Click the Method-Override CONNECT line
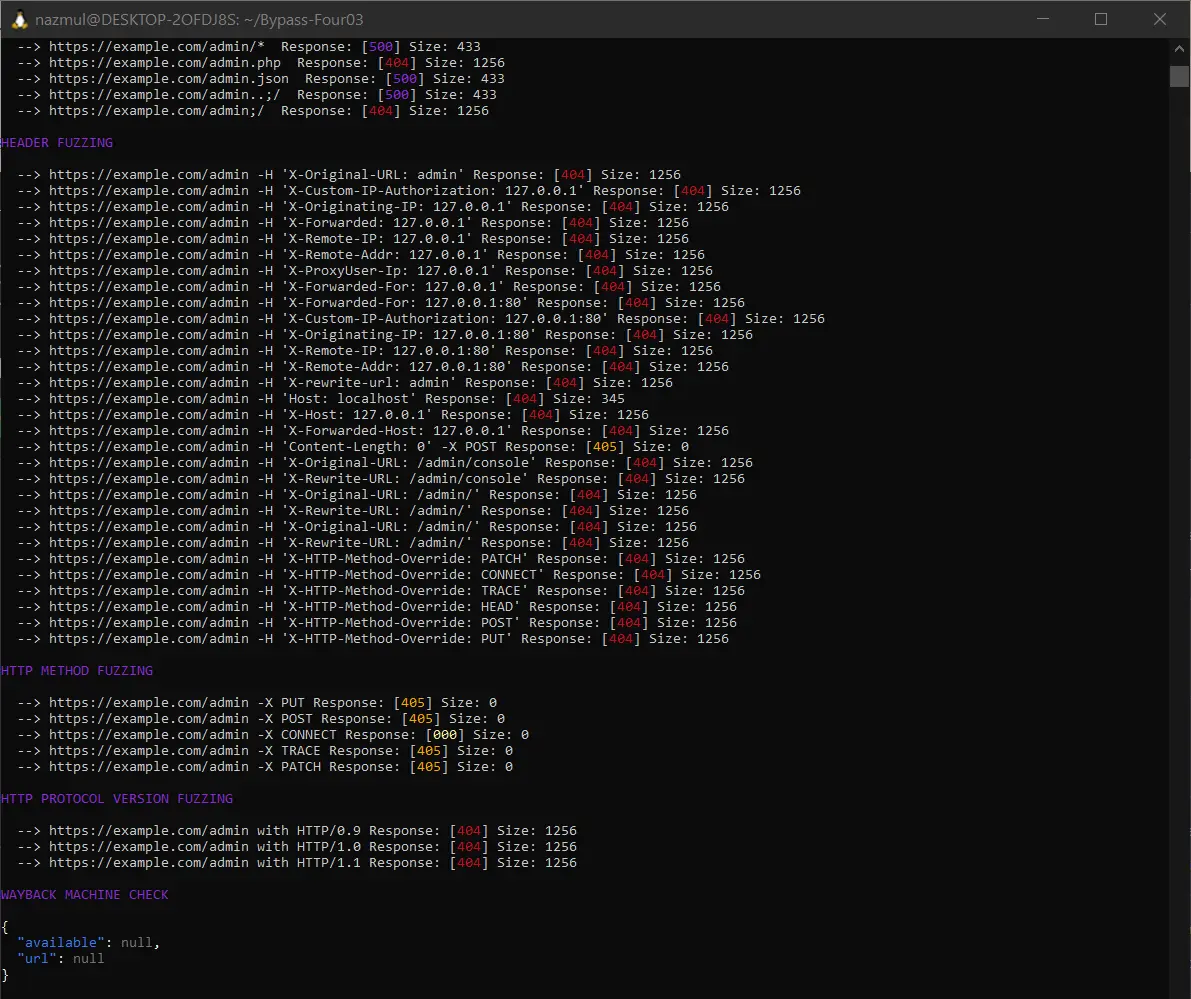This screenshot has height=999, width=1191. pos(389,574)
